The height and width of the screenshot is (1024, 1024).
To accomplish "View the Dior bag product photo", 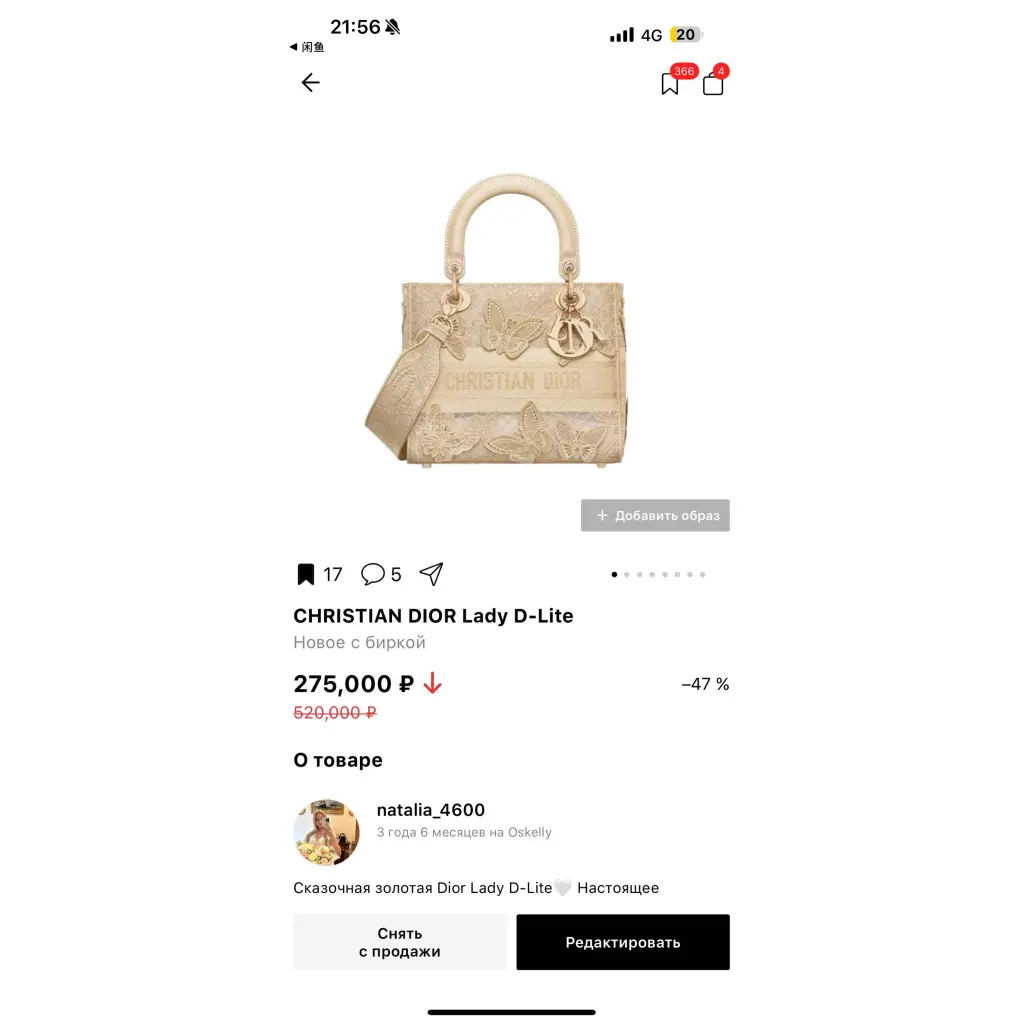I will pos(496,320).
